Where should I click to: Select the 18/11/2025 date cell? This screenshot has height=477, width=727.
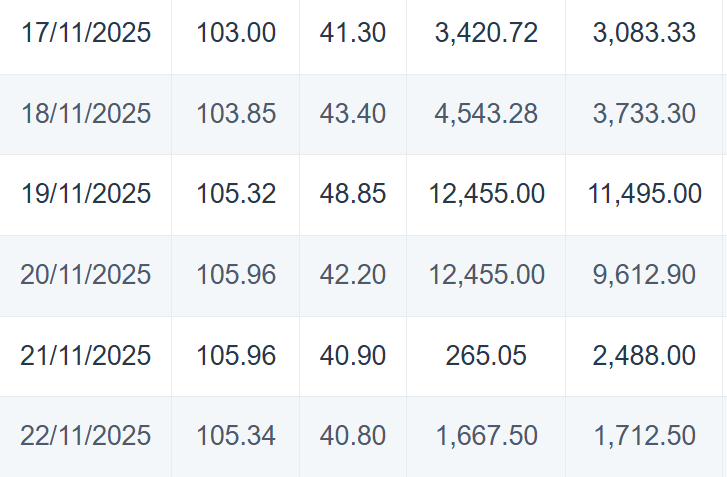click(86, 114)
